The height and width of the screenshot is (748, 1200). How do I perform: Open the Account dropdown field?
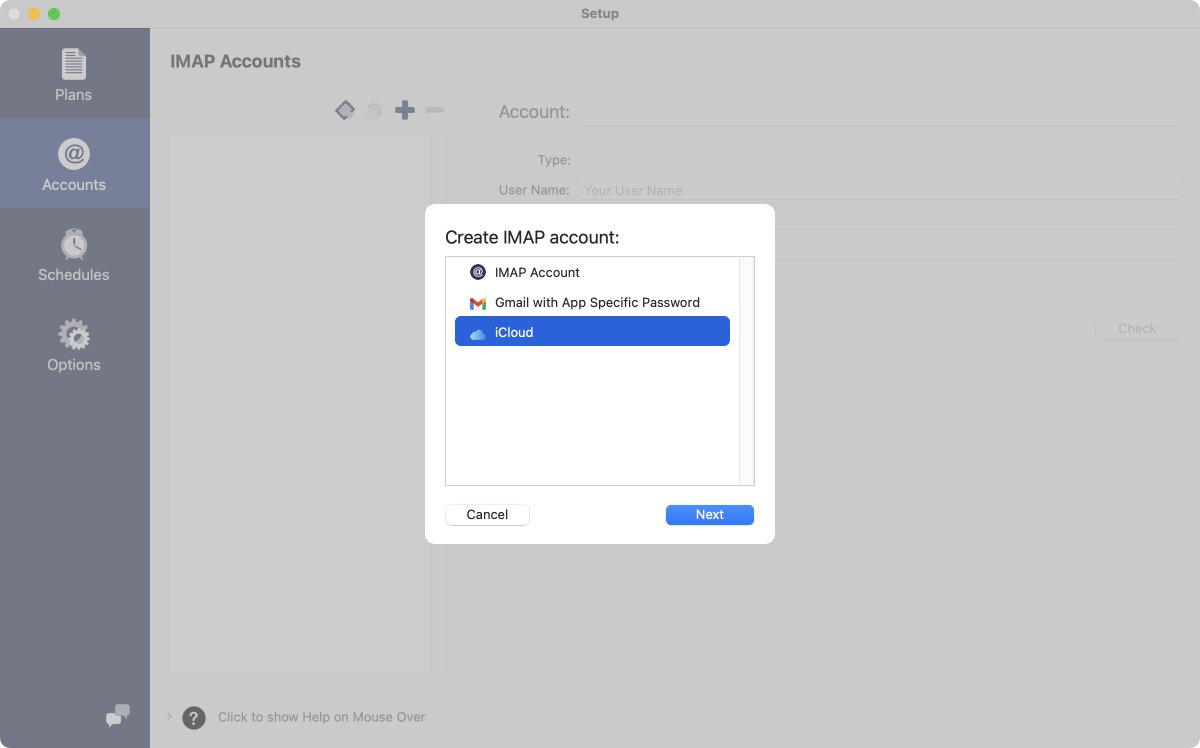pos(880,112)
